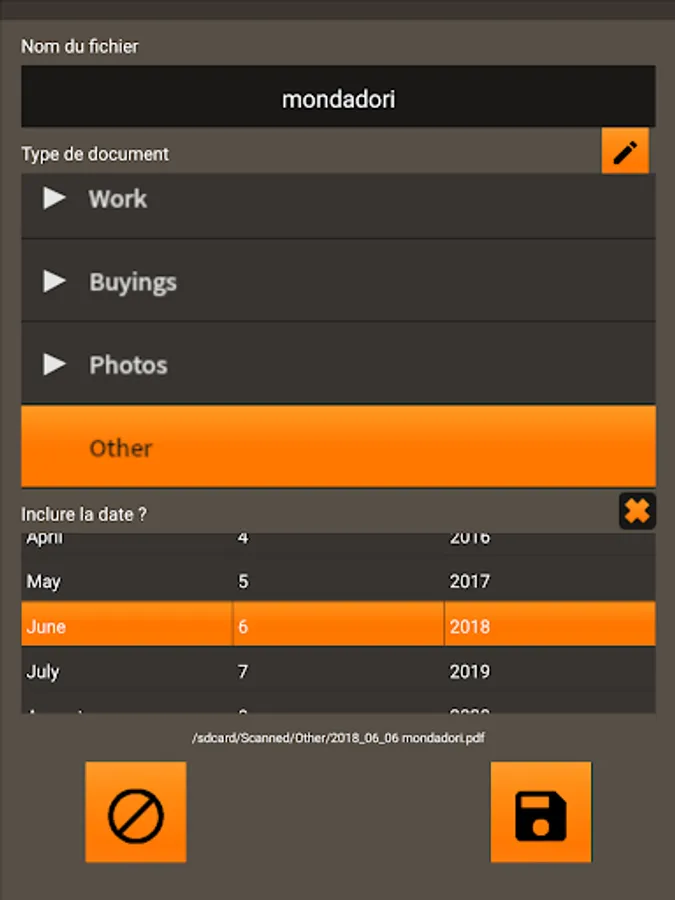The image size is (675, 900).
Task: Click the selected June month entry
Action: pyautogui.click(x=46, y=626)
